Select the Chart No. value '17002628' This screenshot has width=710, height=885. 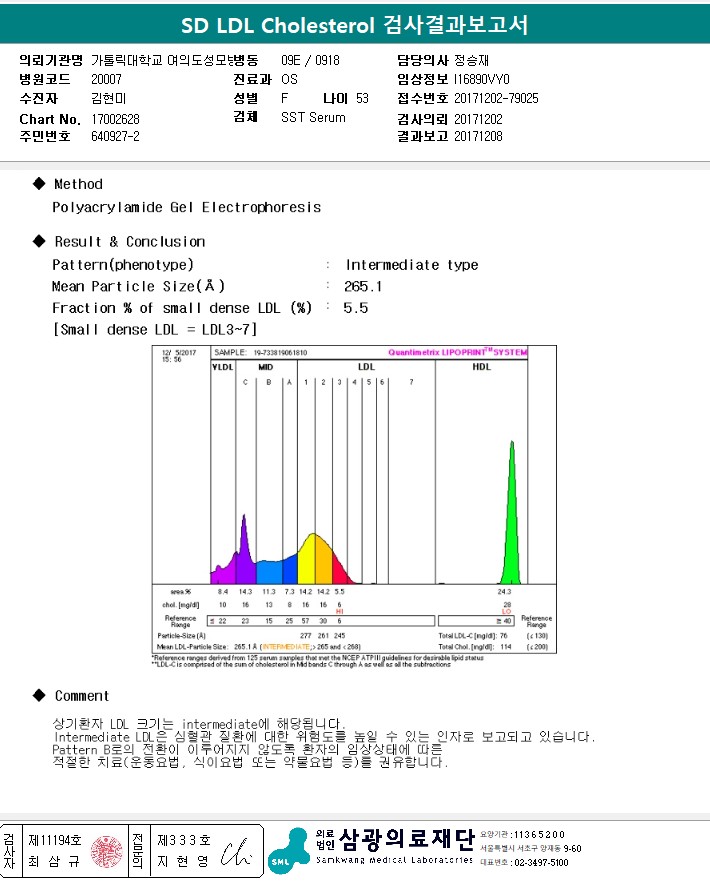115,119
